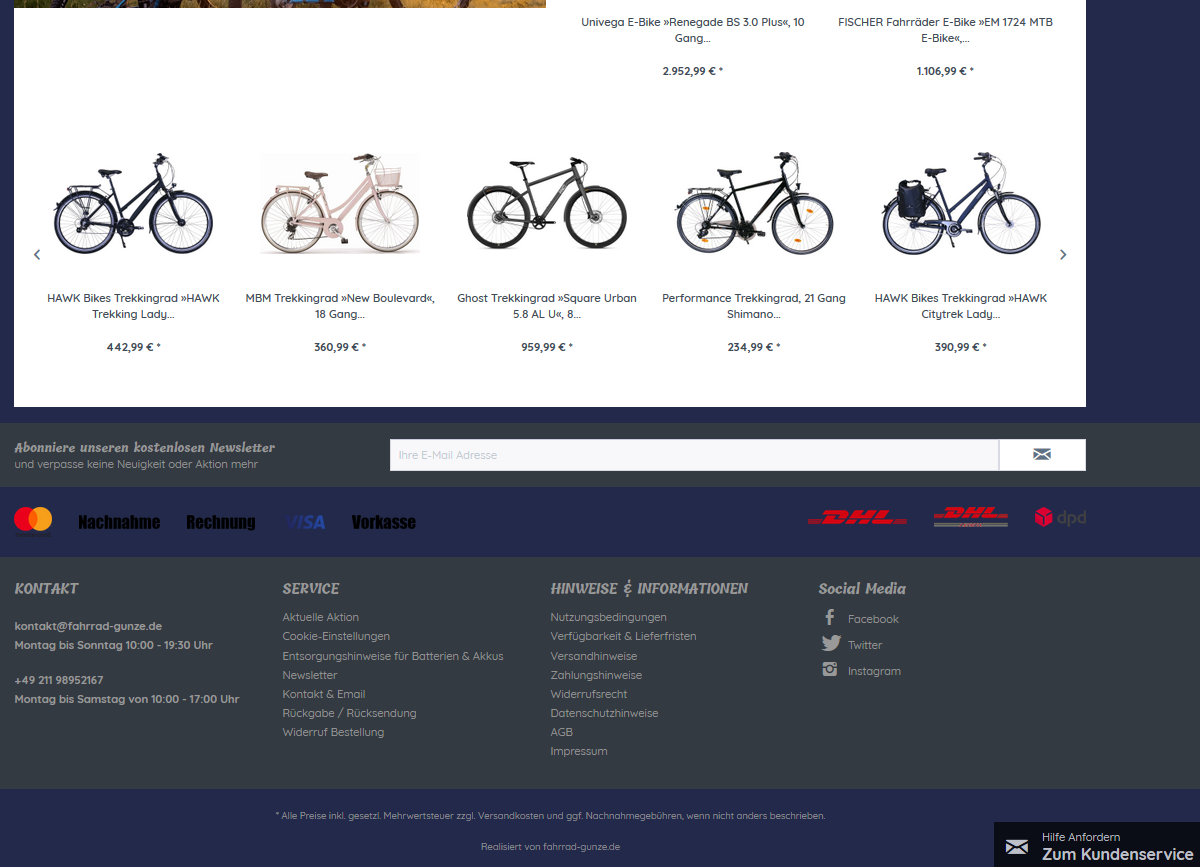The width and height of the screenshot is (1200, 867).
Task: Click the price 390,99 €
Action: coord(961,347)
